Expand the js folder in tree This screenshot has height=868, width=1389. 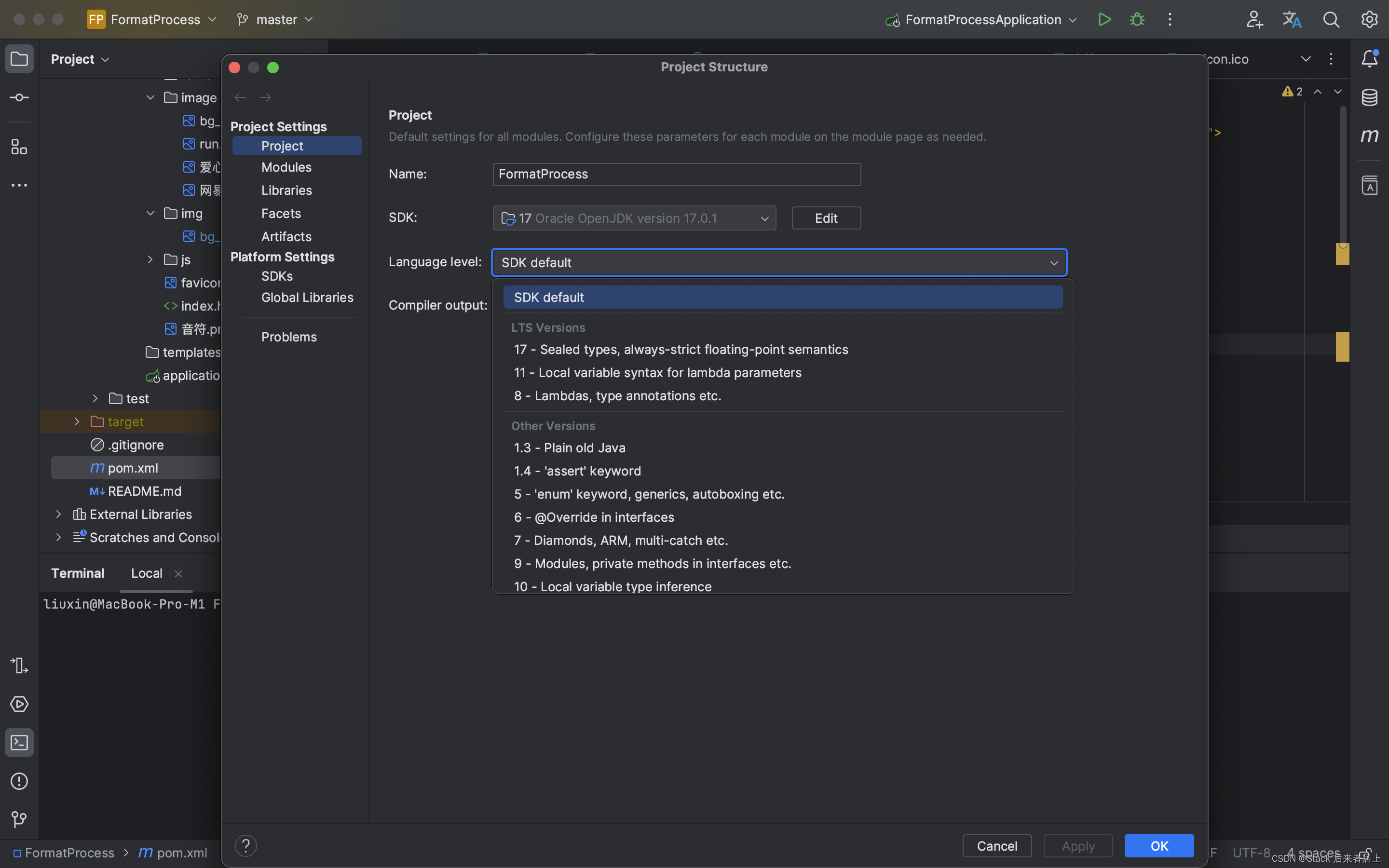click(x=150, y=259)
